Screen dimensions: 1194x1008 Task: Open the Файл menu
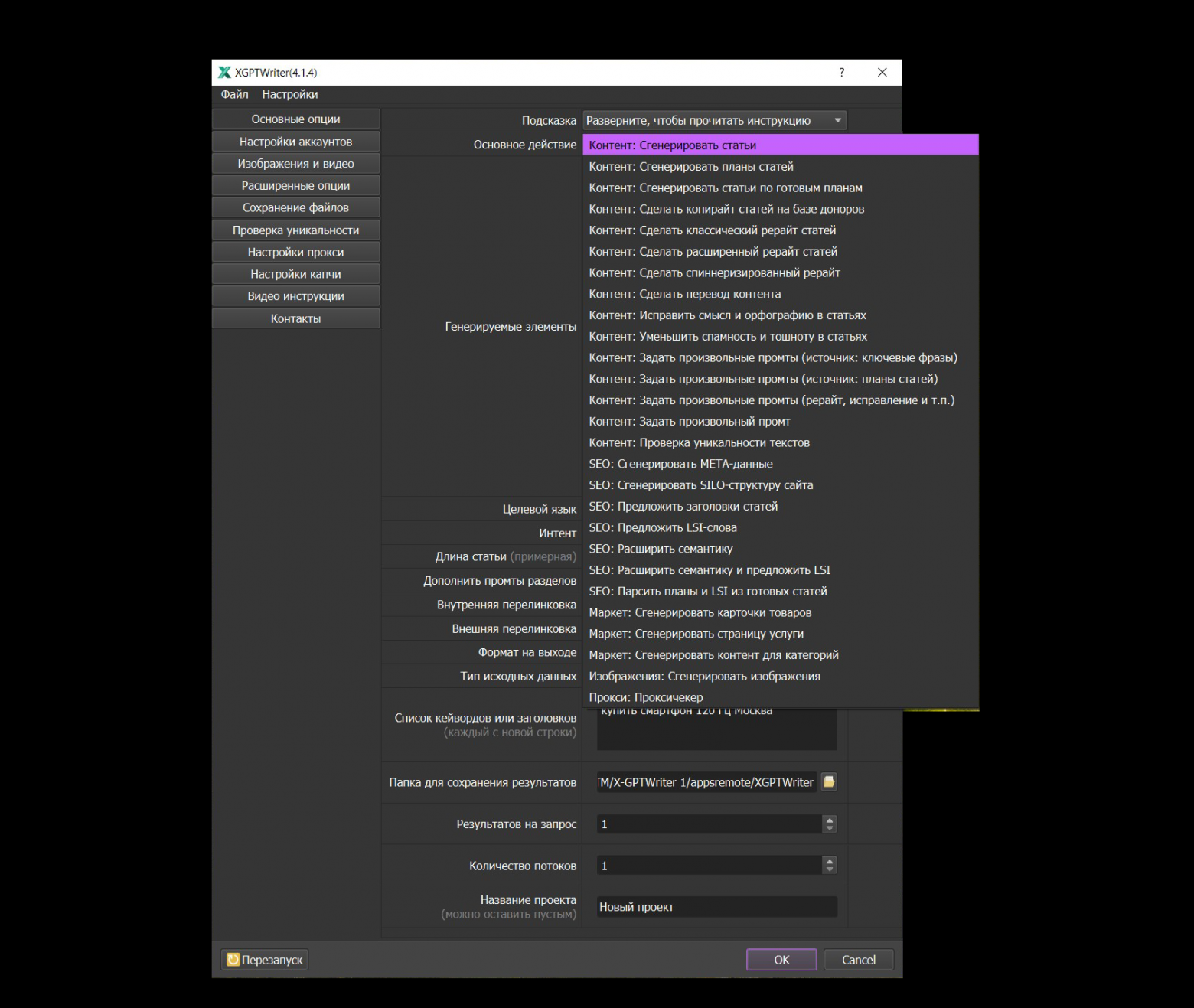pos(234,93)
